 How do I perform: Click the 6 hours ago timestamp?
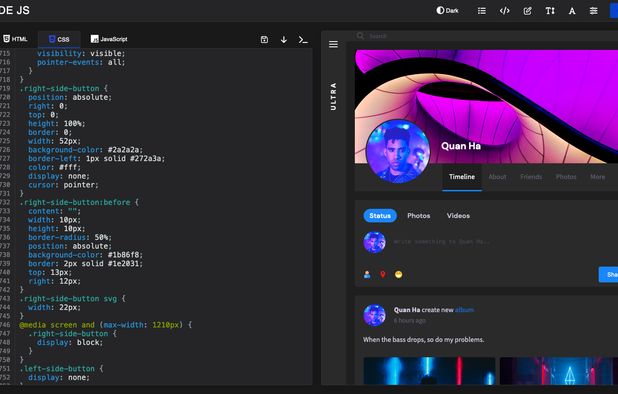pos(410,321)
